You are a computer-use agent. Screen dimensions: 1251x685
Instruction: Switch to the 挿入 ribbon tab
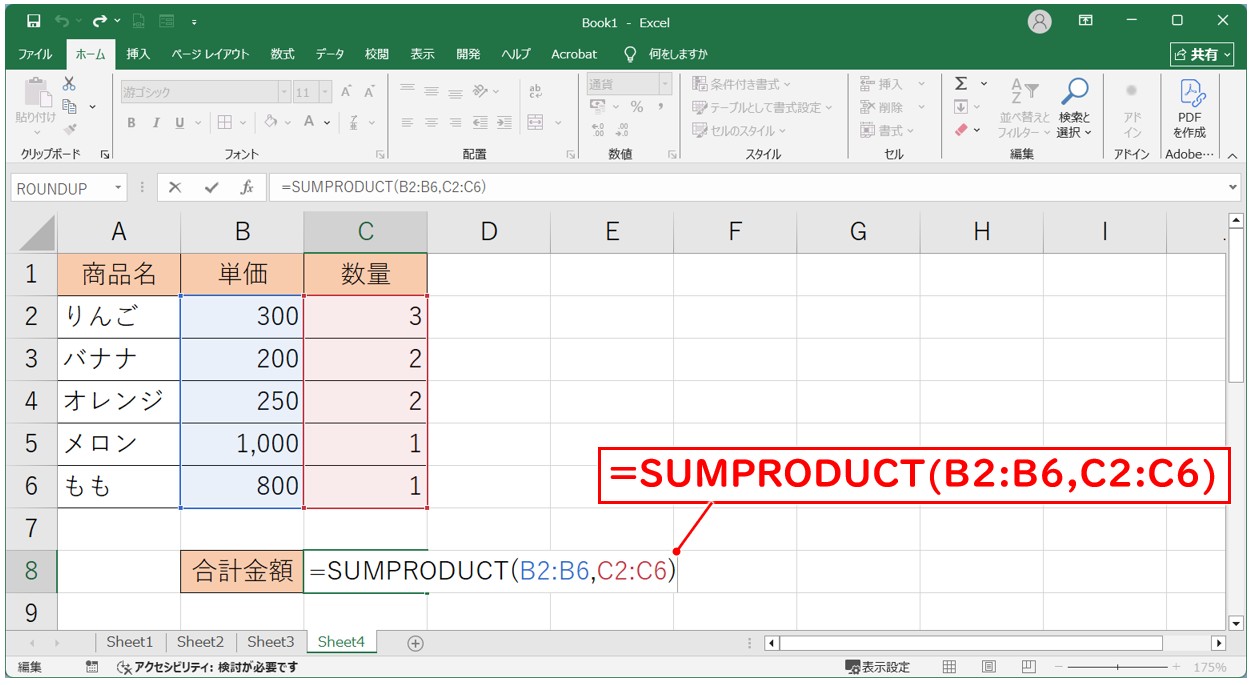click(138, 54)
